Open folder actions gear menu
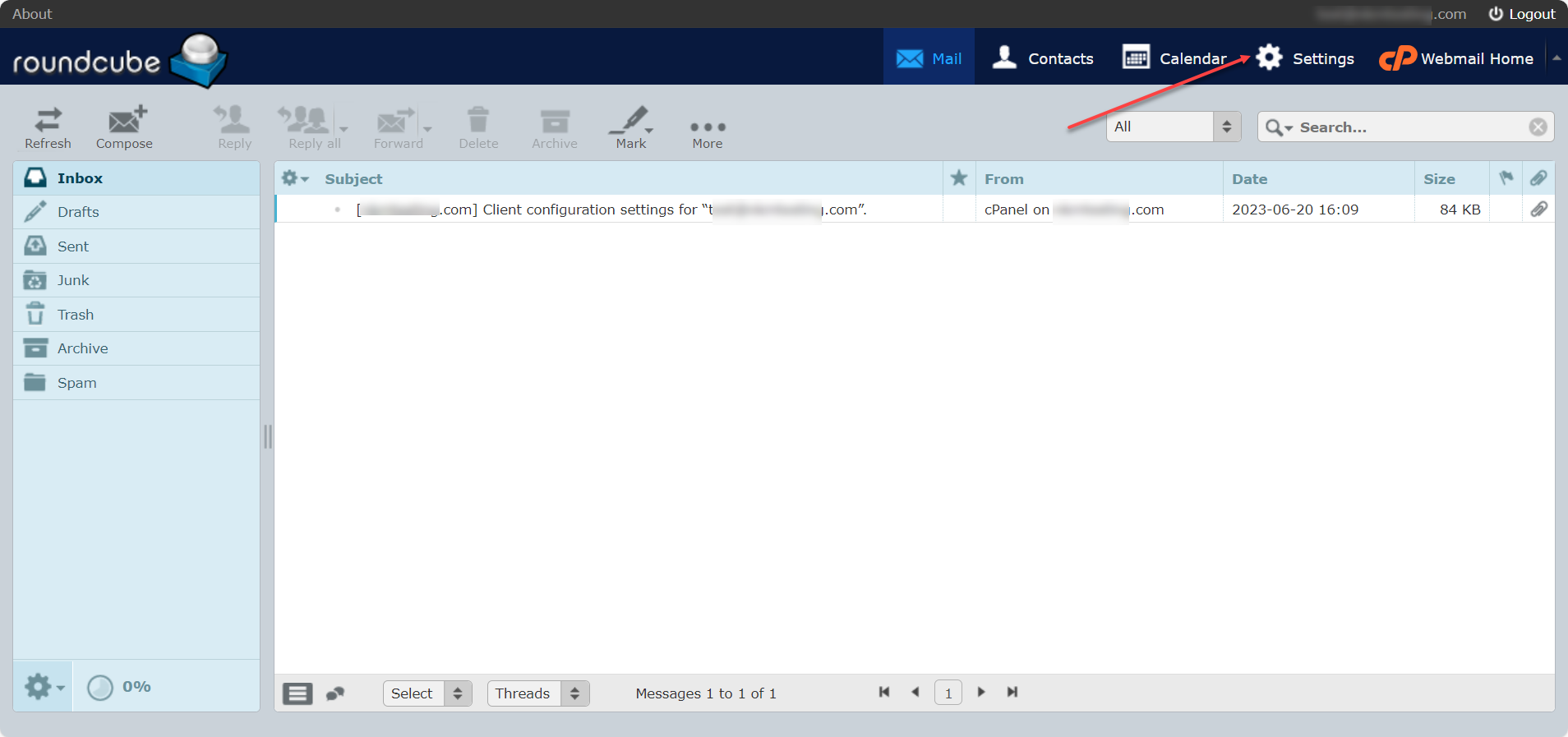 (x=44, y=686)
